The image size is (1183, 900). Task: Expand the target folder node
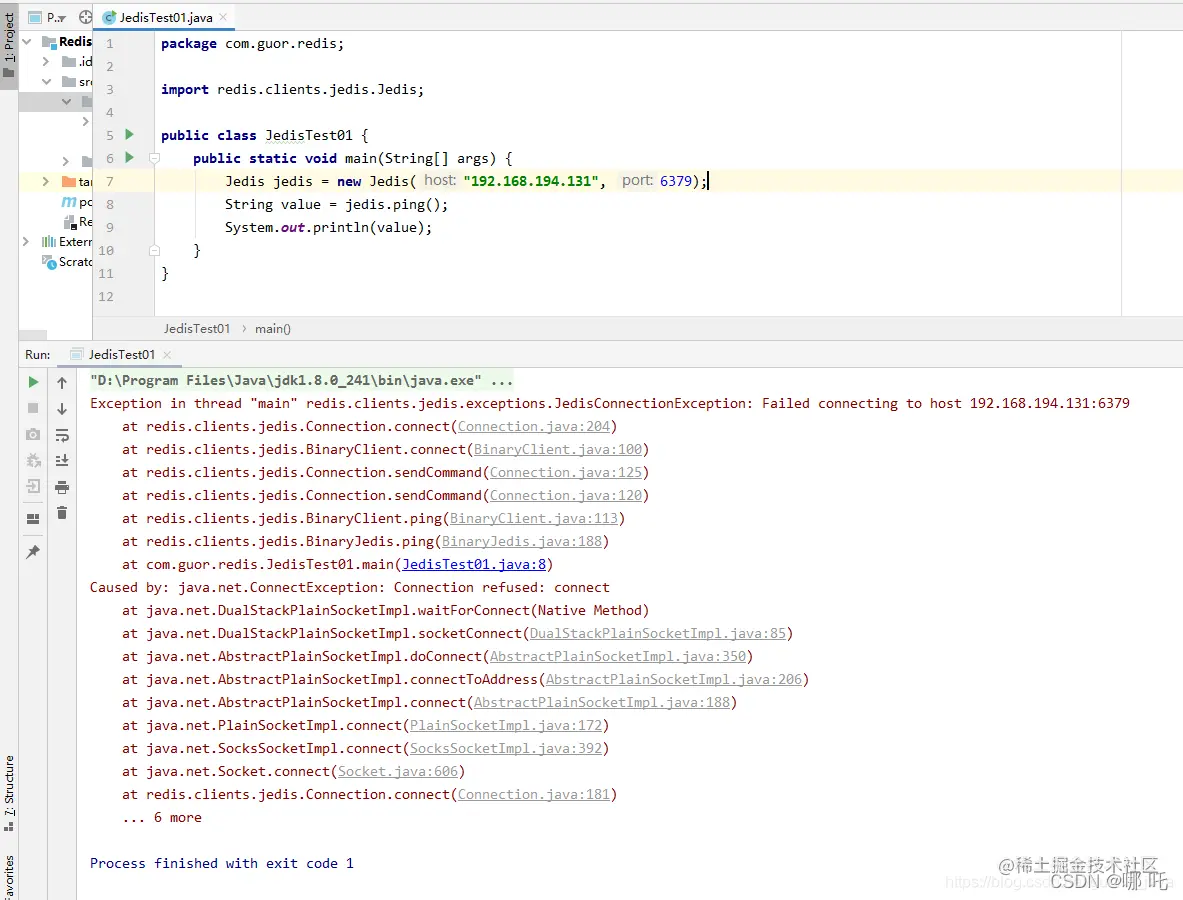click(x=46, y=181)
